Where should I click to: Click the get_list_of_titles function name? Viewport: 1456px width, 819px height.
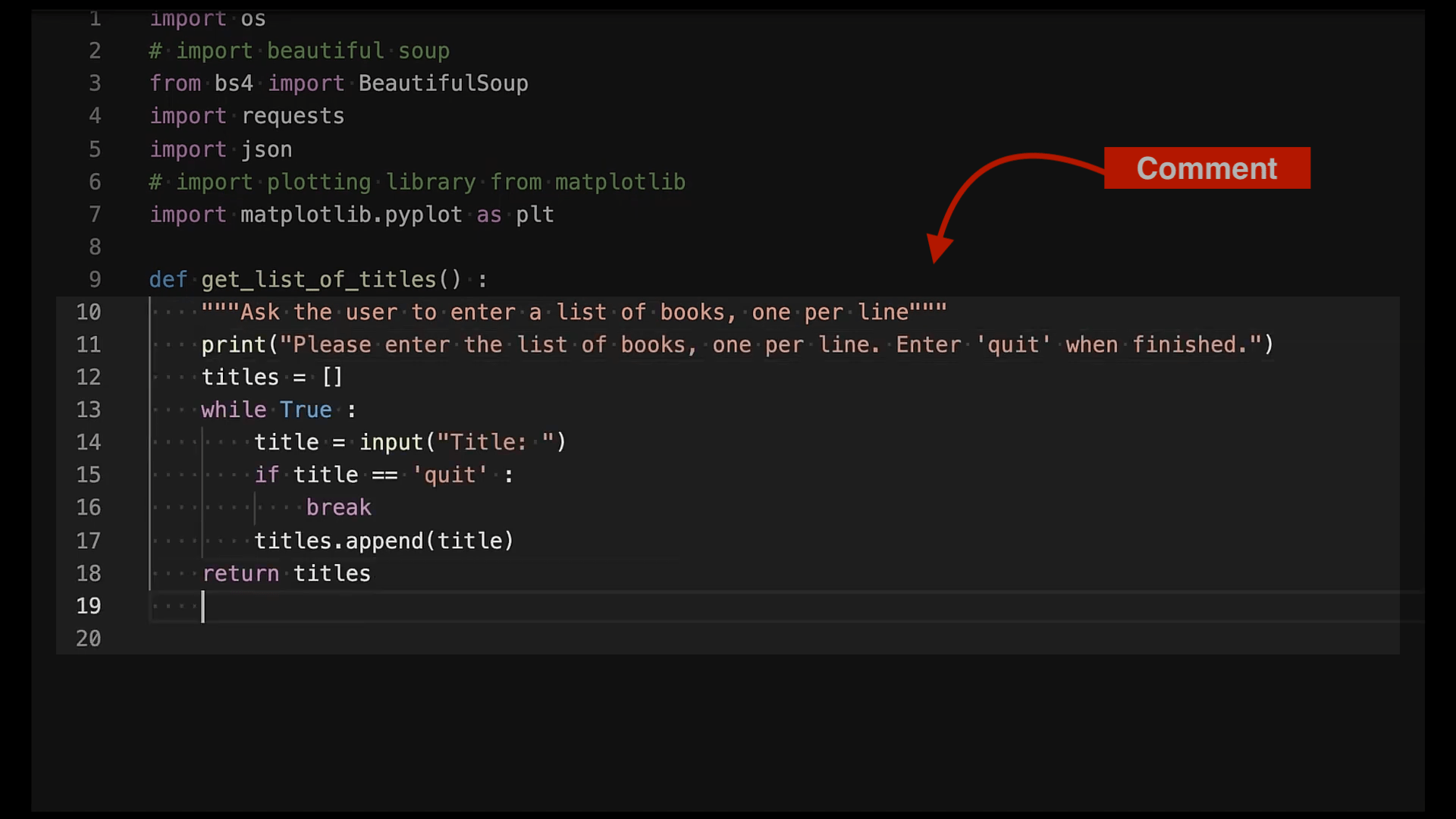pyautogui.click(x=318, y=279)
